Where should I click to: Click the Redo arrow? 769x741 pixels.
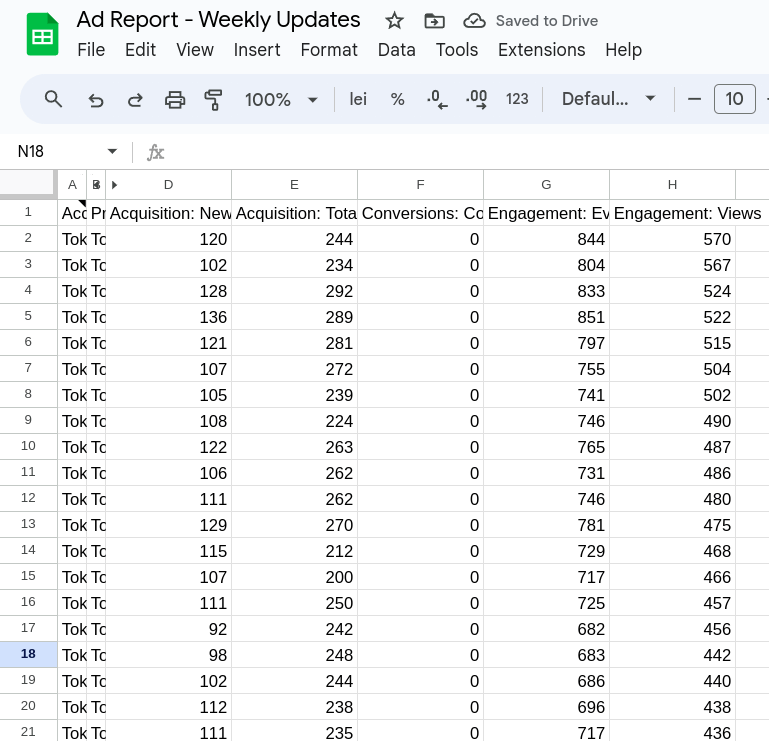(x=135, y=100)
